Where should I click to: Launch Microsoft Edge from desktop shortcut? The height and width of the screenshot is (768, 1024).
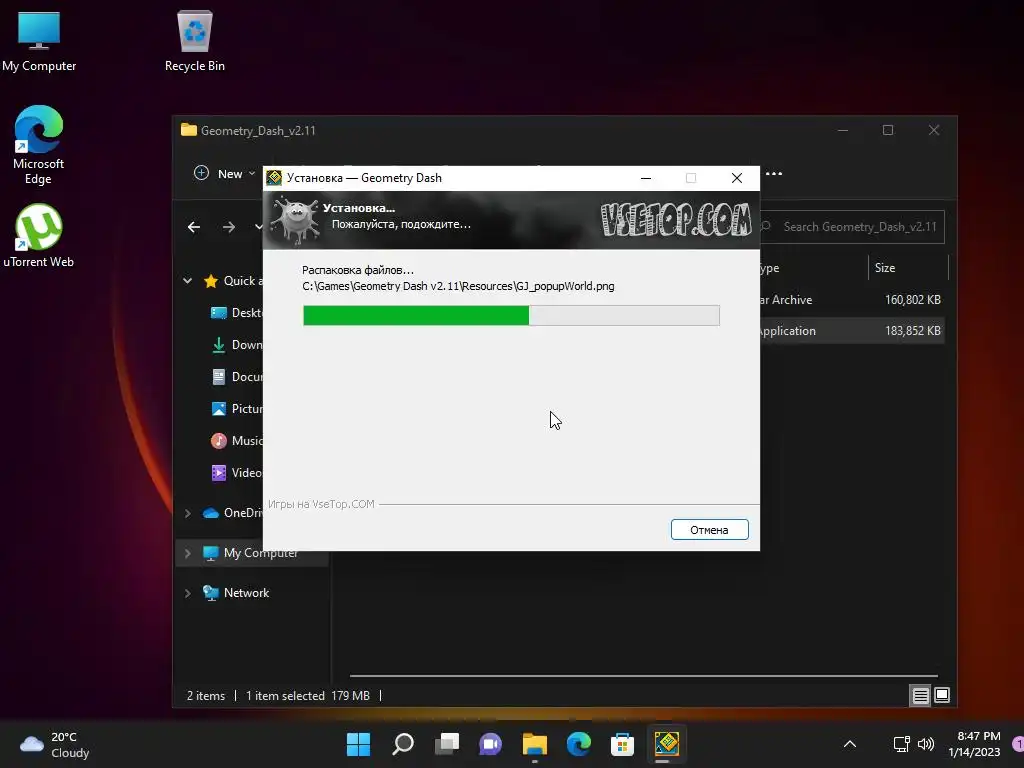[x=39, y=145]
